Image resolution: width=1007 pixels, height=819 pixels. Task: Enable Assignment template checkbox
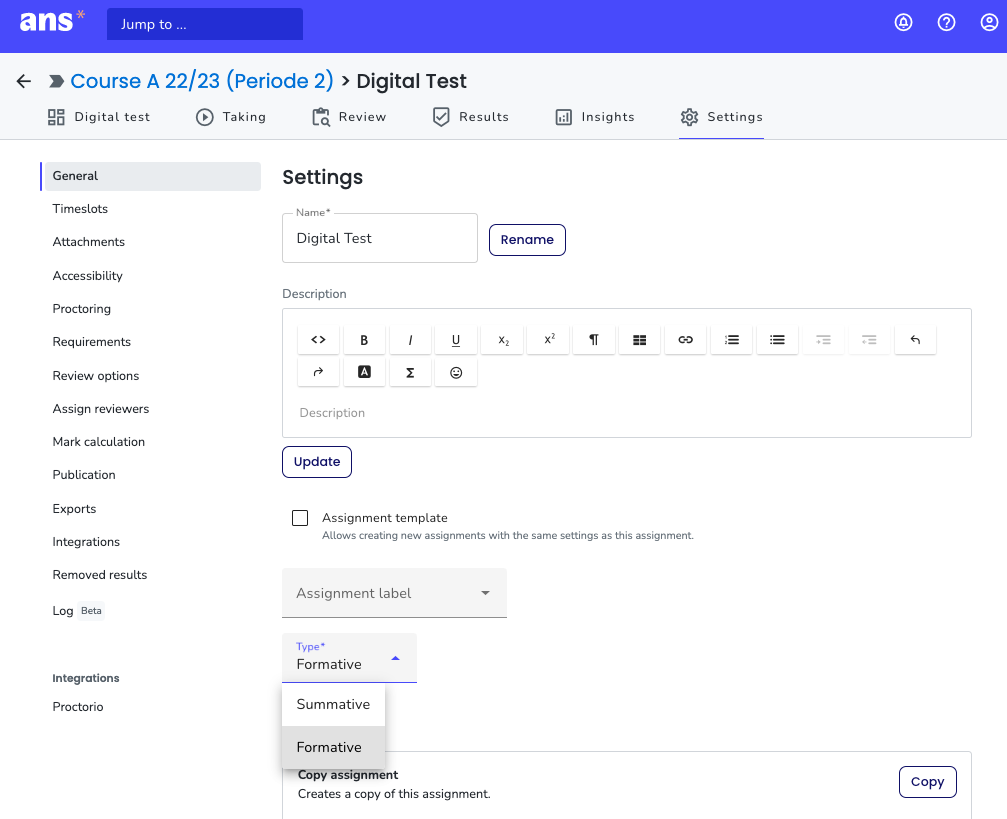[x=300, y=518]
